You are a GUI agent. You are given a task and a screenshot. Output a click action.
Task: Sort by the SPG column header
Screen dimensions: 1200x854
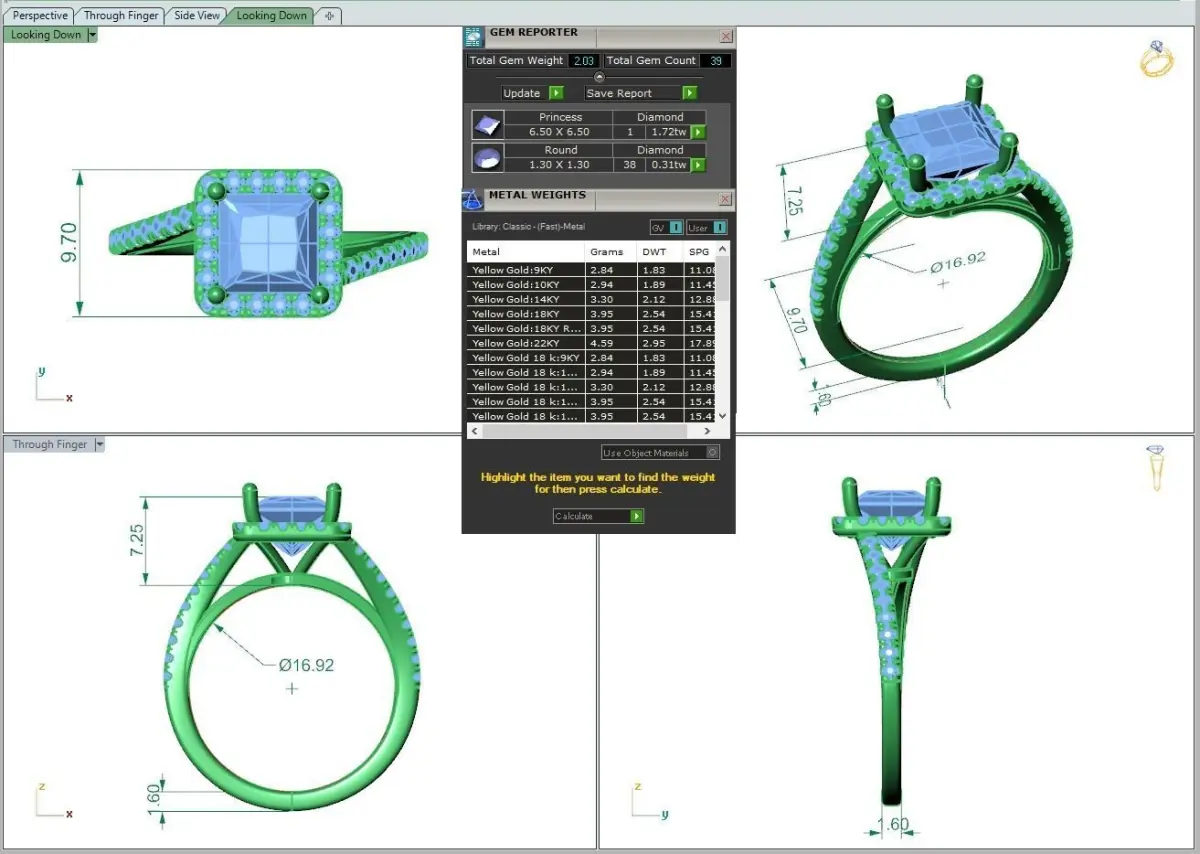point(699,252)
